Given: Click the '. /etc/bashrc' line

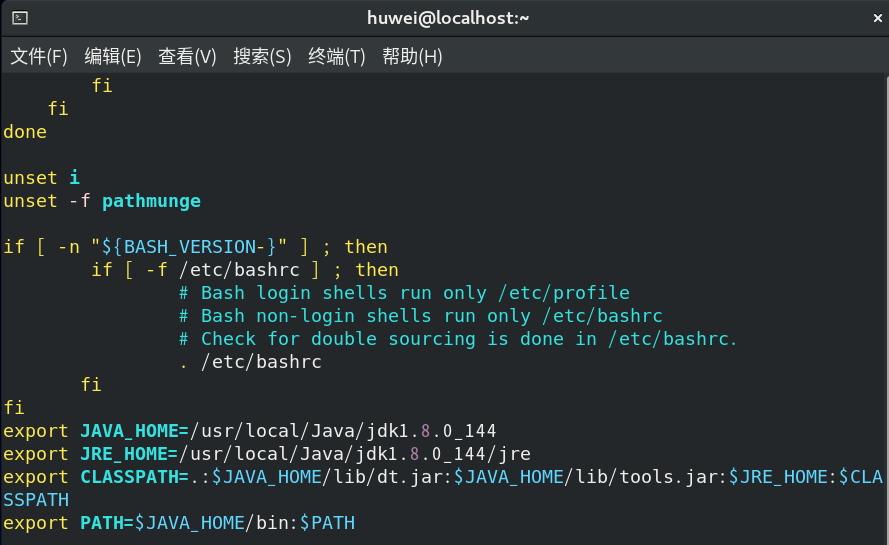Looking at the screenshot, I should point(251,362).
